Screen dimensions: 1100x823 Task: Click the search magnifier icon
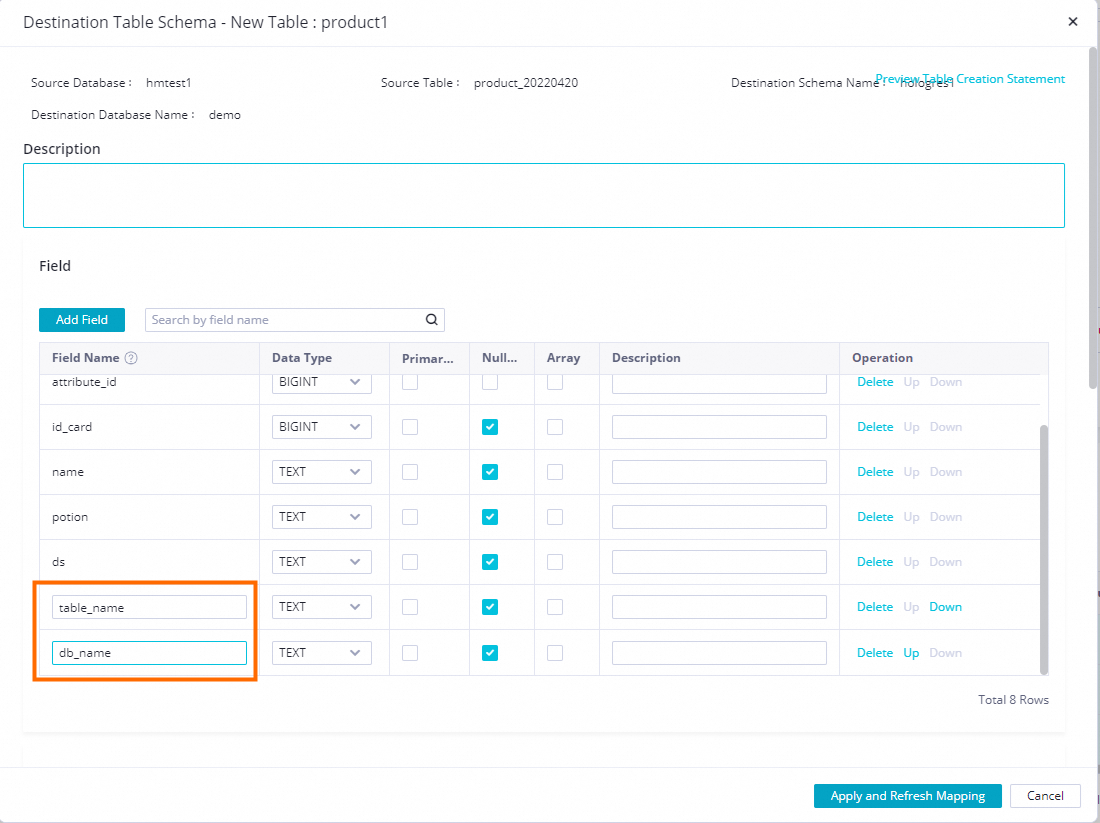coord(432,320)
